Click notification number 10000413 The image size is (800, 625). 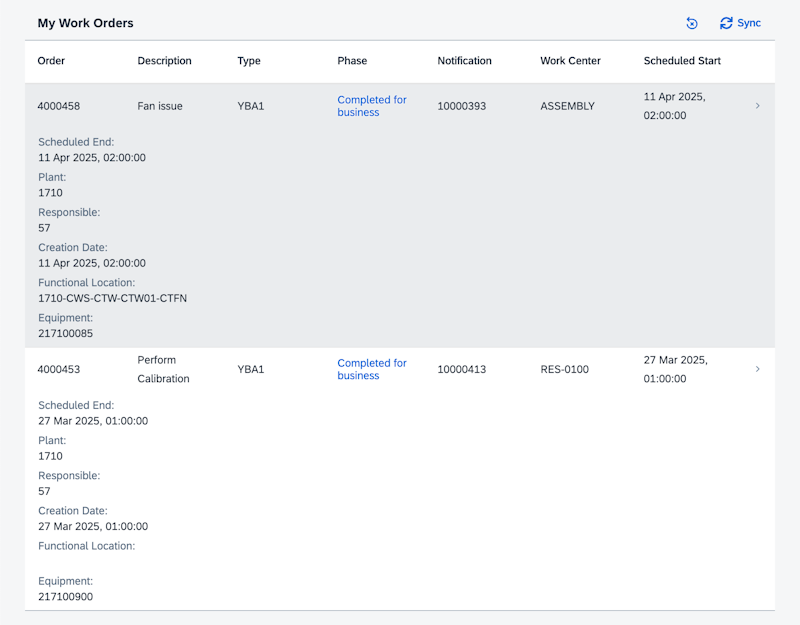pyautogui.click(x=461, y=369)
